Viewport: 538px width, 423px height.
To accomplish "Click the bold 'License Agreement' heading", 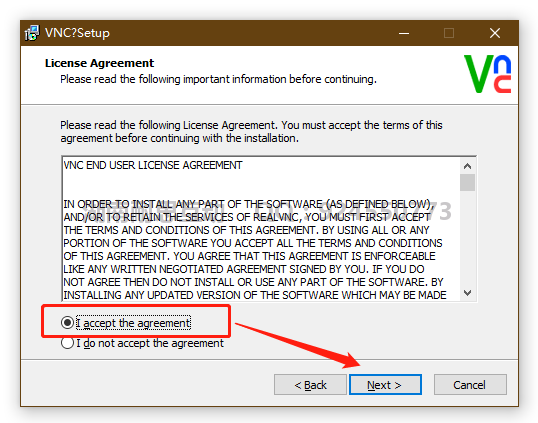I will pyautogui.click(x=100, y=63).
